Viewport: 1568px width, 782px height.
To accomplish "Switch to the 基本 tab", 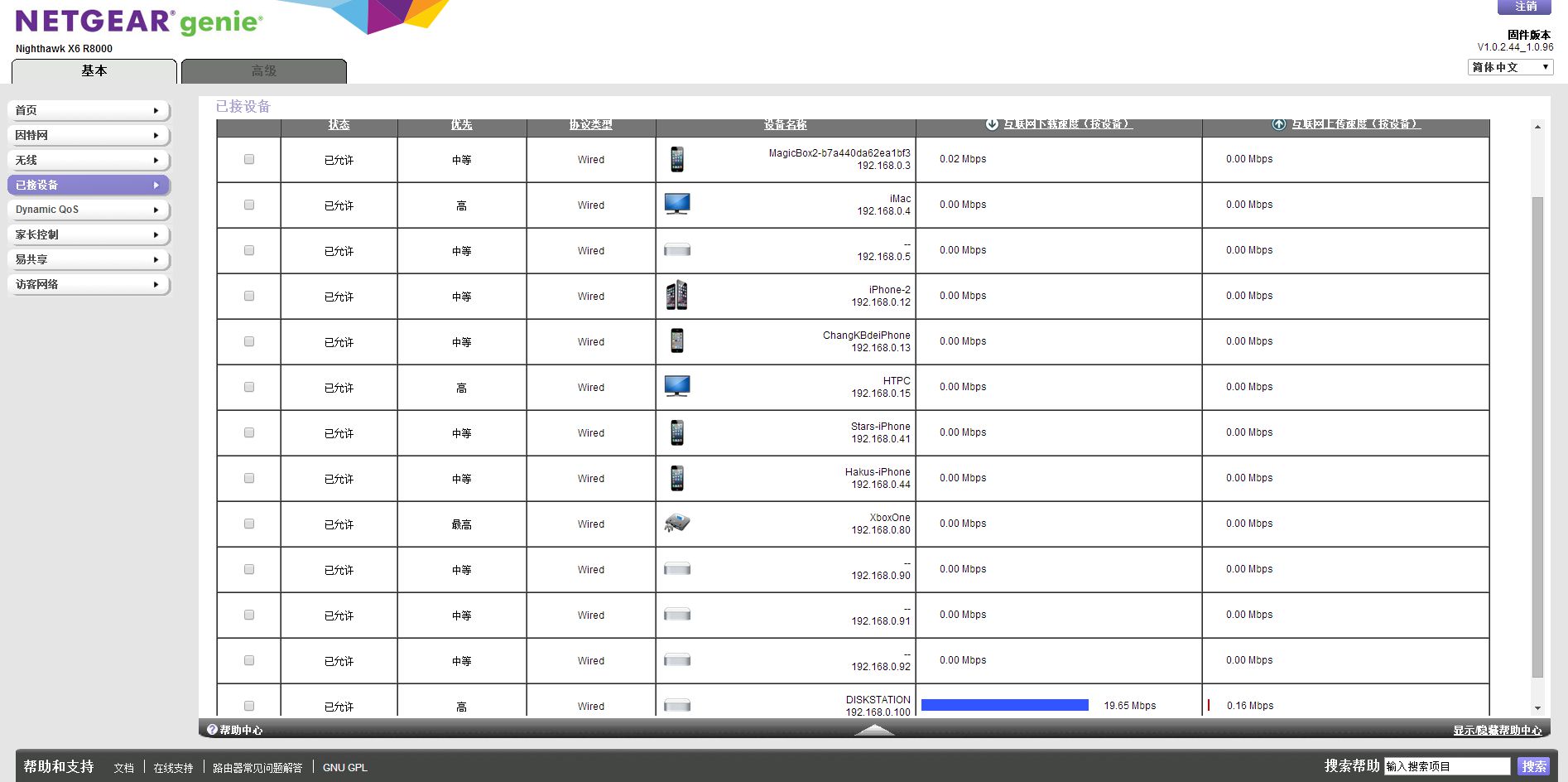I will [x=94, y=71].
